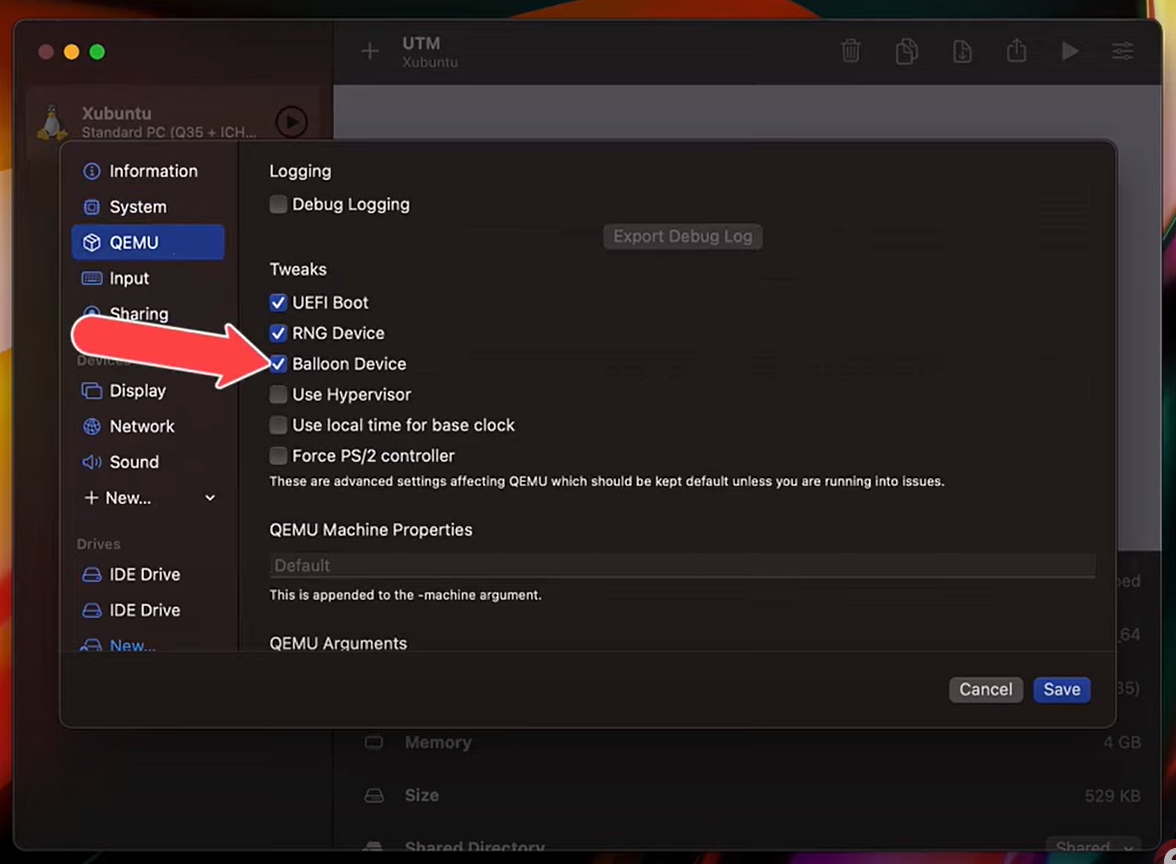Click the QEMU cube icon
This screenshot has width=1176, height=864.
(92, 242)
